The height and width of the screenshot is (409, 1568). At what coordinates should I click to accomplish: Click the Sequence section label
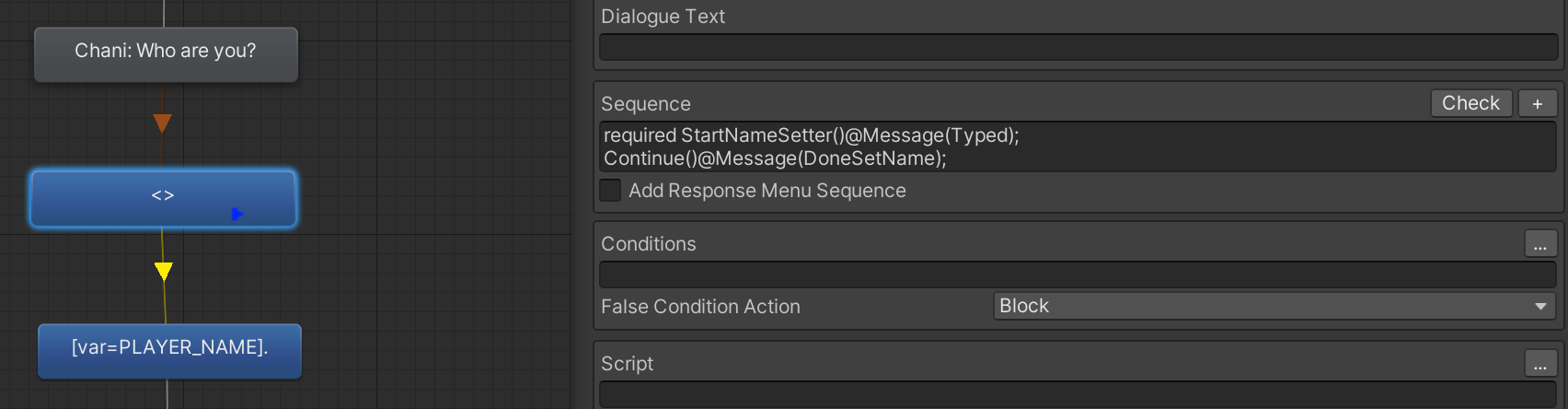coord(646,104)
